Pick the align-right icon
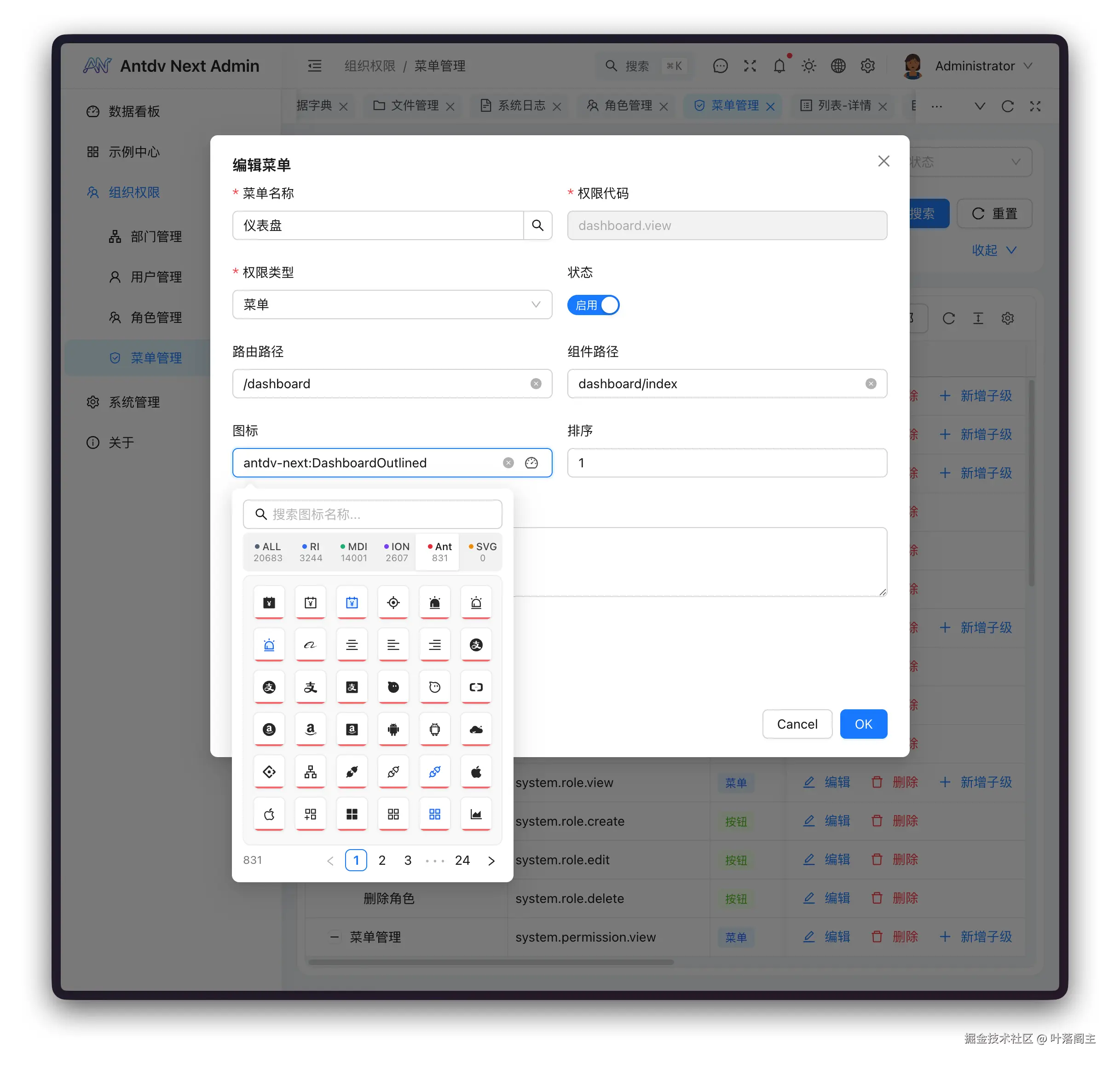Viewport: 1120px width, 1069px height. click(x=434, y=645)
